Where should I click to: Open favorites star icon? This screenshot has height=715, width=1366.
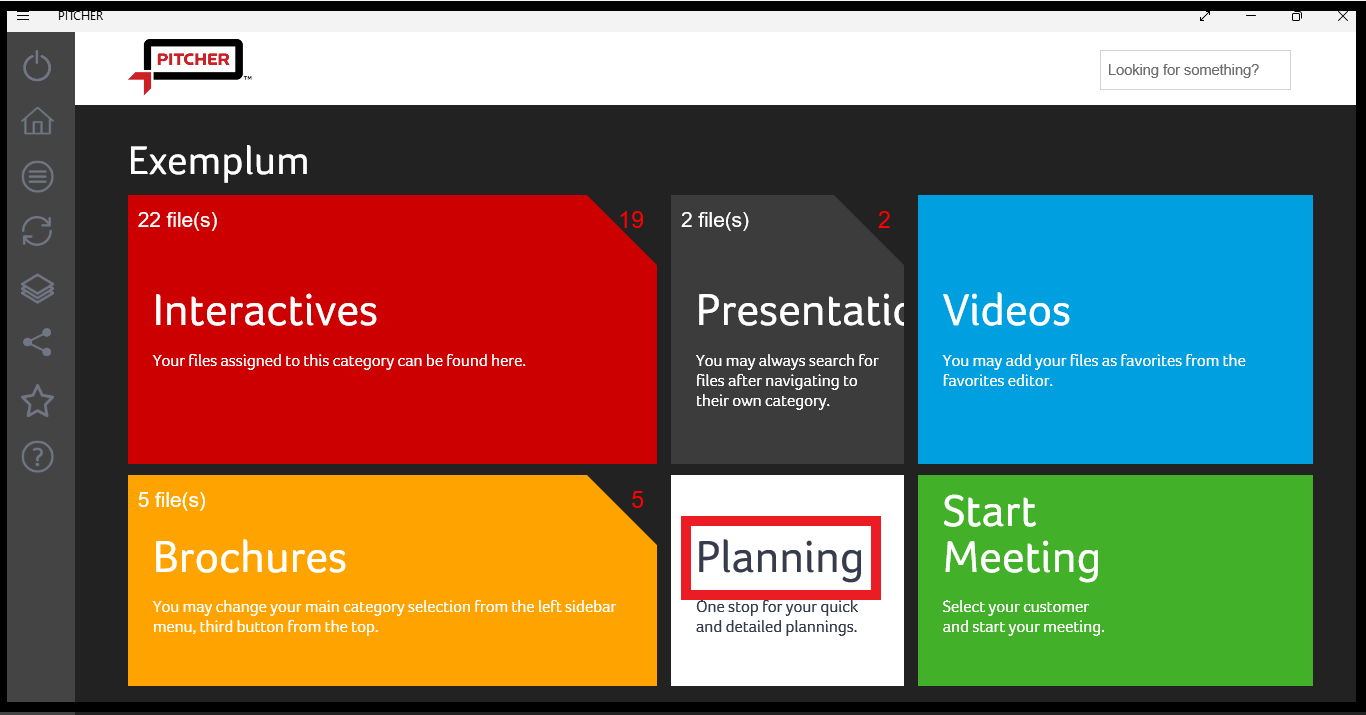37,401
